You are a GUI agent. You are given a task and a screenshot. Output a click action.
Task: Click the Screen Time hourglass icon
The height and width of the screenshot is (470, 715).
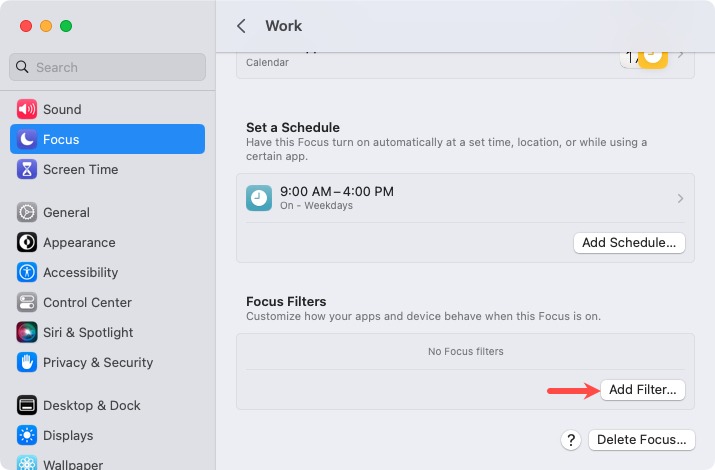[27, 169]
